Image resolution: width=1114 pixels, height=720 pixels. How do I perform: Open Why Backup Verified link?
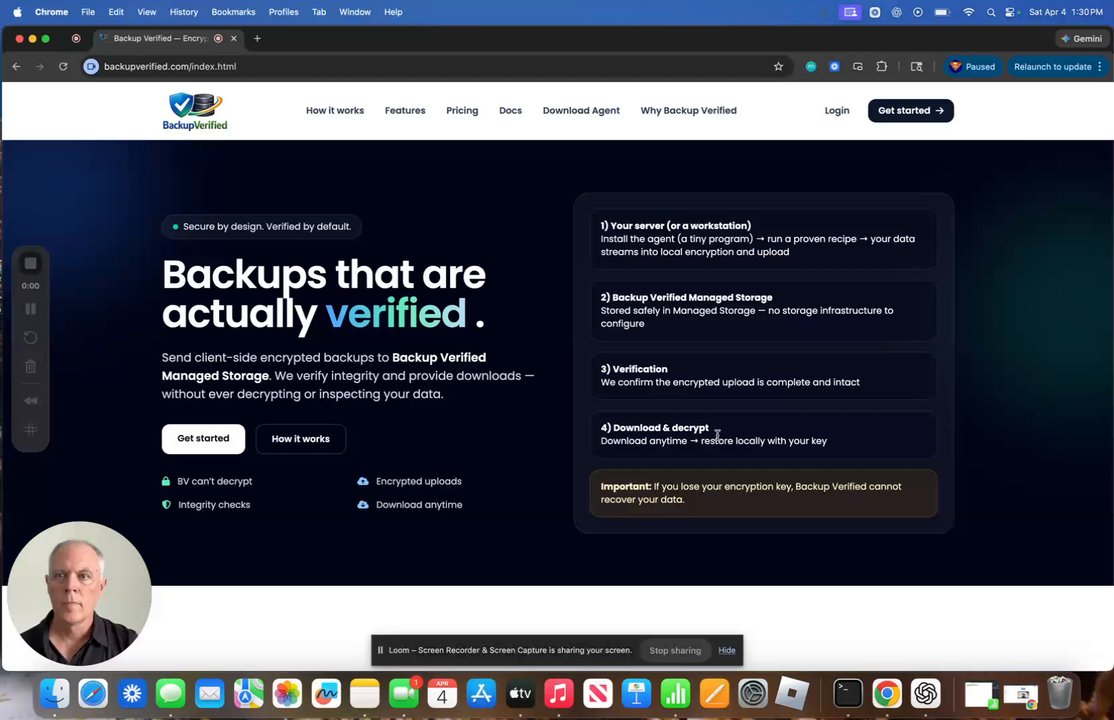click(x=688, y=111)
